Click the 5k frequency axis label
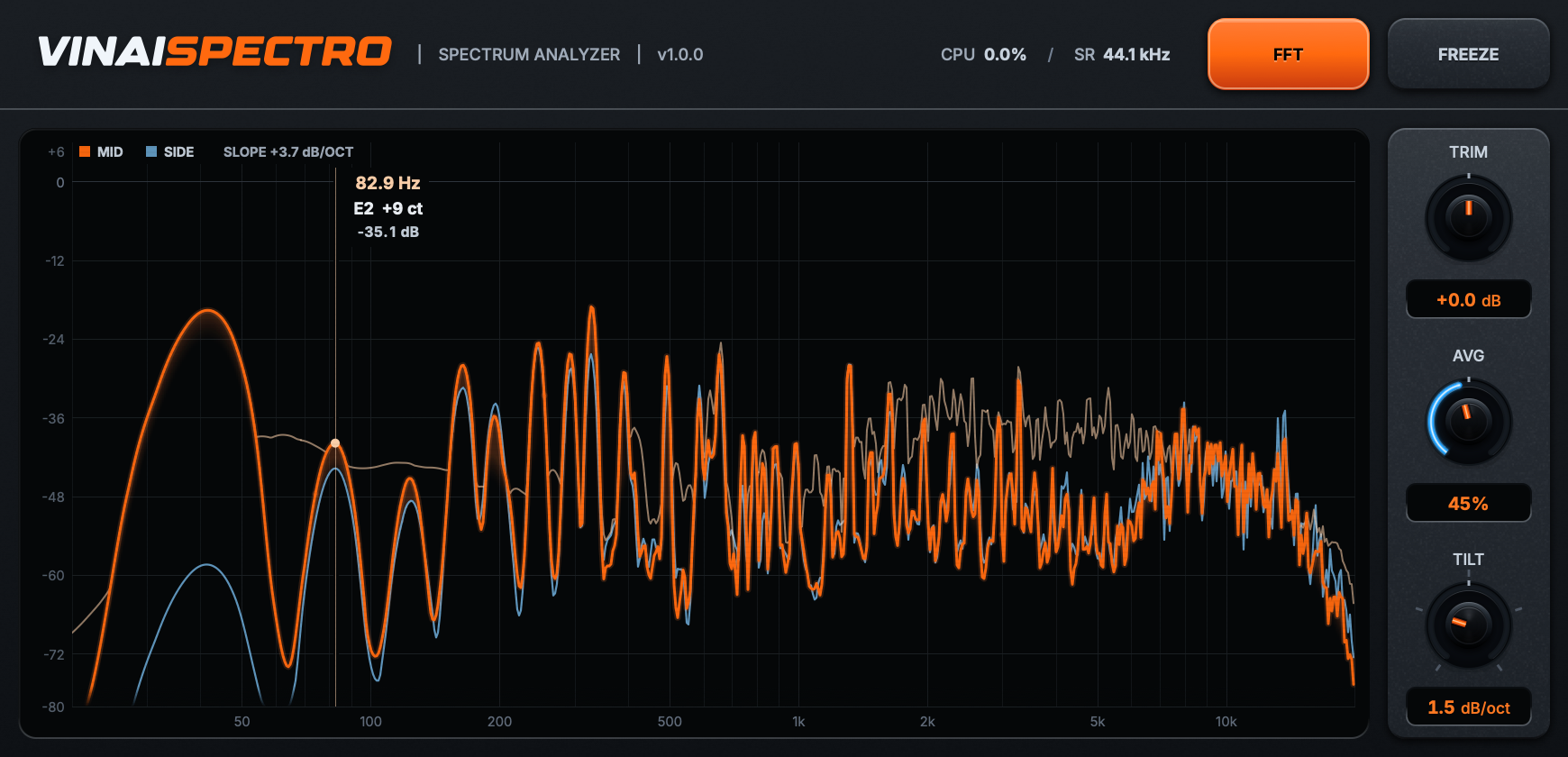 (1097, 721)
